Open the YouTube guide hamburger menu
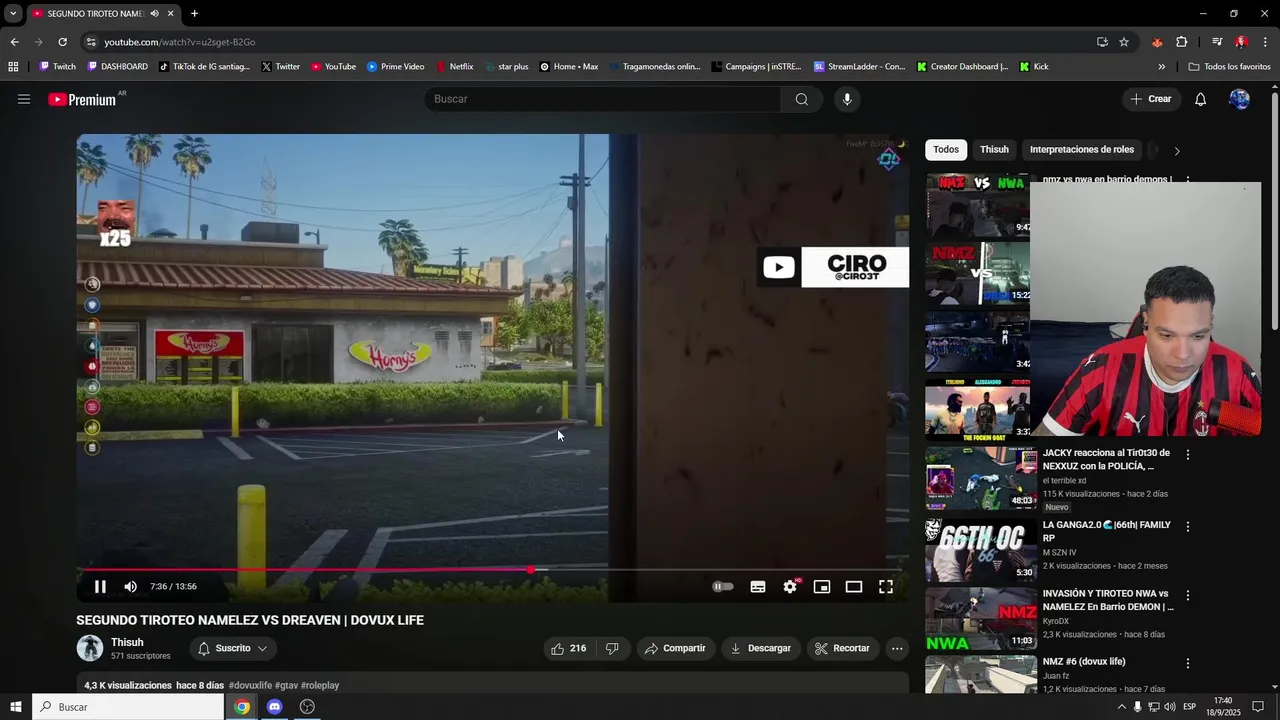This screenshot has width=1280, height=720. (24, 99)
